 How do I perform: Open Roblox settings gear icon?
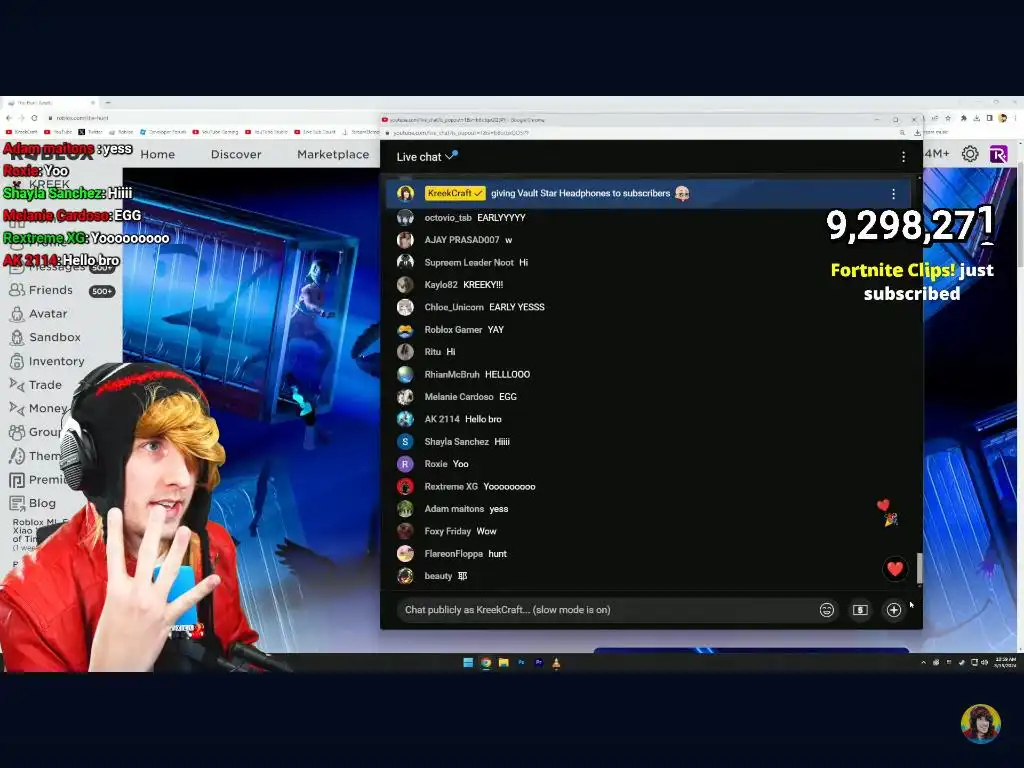(x=970, y=154)
